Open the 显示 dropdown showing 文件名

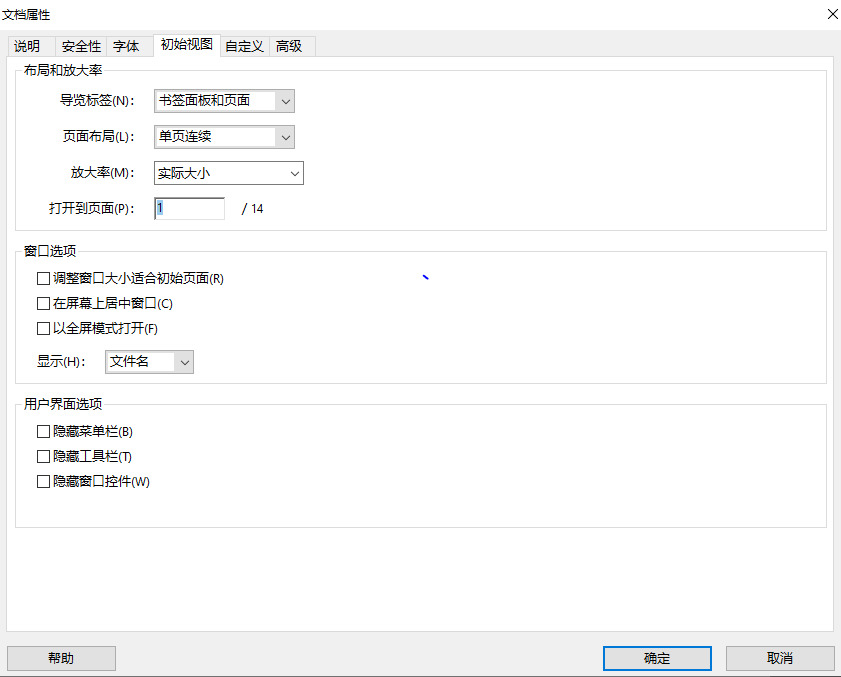(x=183, y=362)
